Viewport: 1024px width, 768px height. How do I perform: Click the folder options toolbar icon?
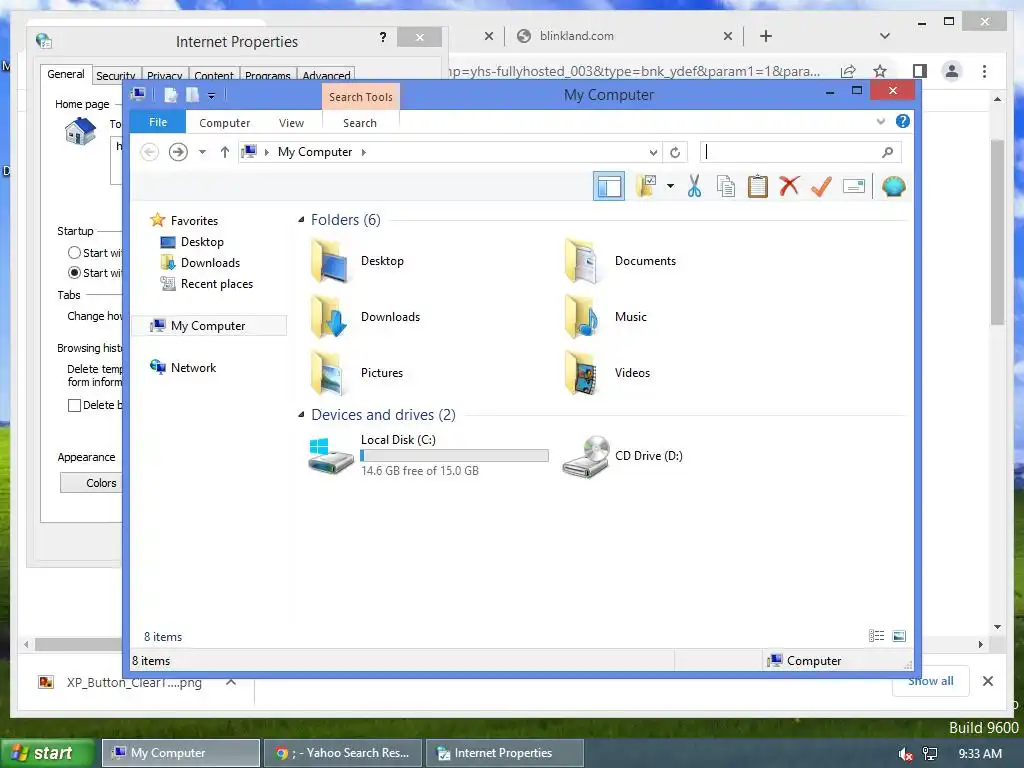pyautogui.click(x=647, y=186)
